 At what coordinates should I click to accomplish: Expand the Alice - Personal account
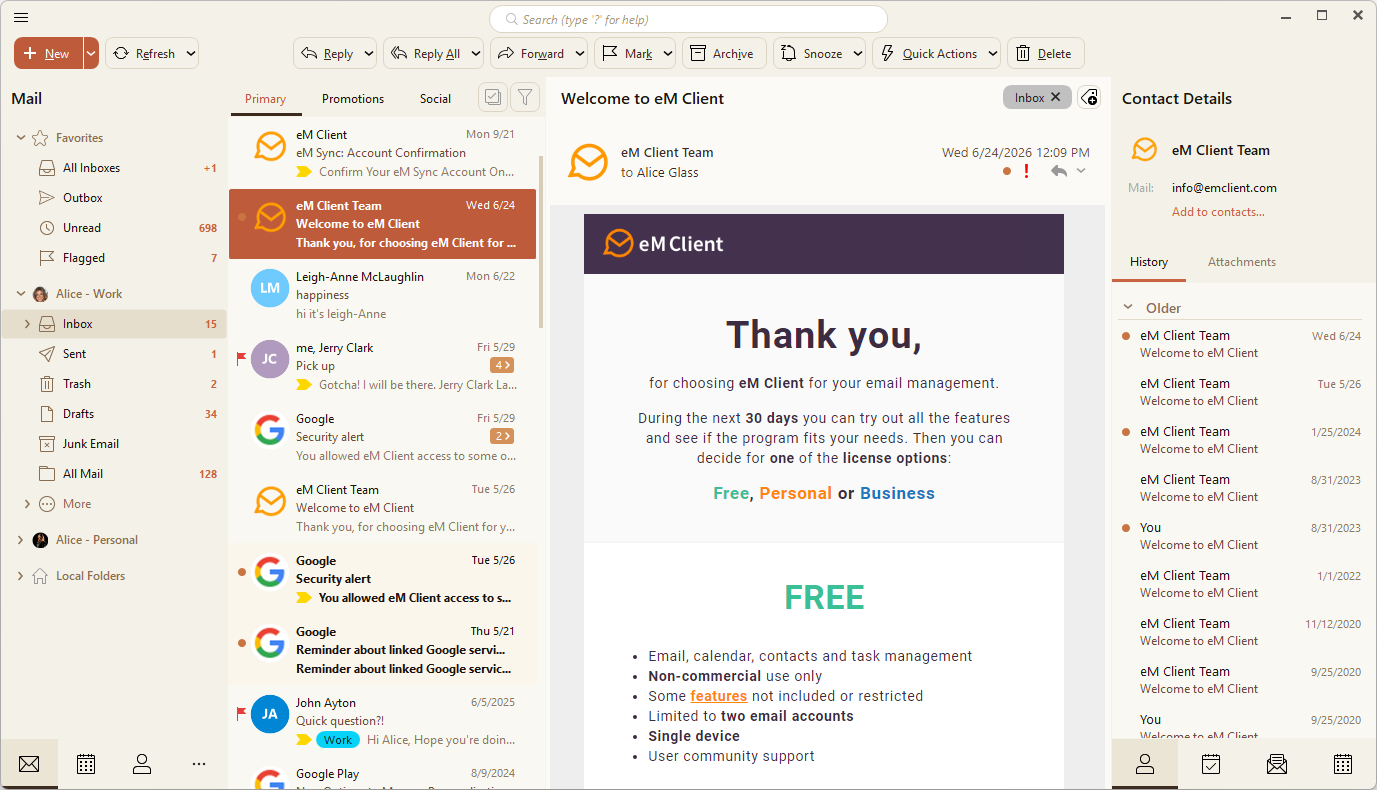[21, 540]
